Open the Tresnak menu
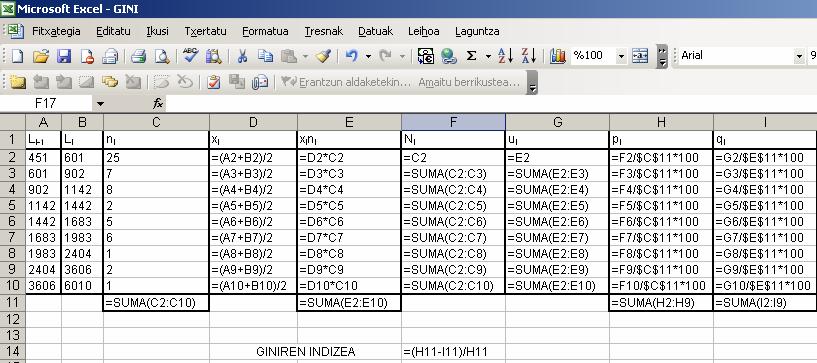This screenshot has width=817, height=363. click(x=324, y=31)
